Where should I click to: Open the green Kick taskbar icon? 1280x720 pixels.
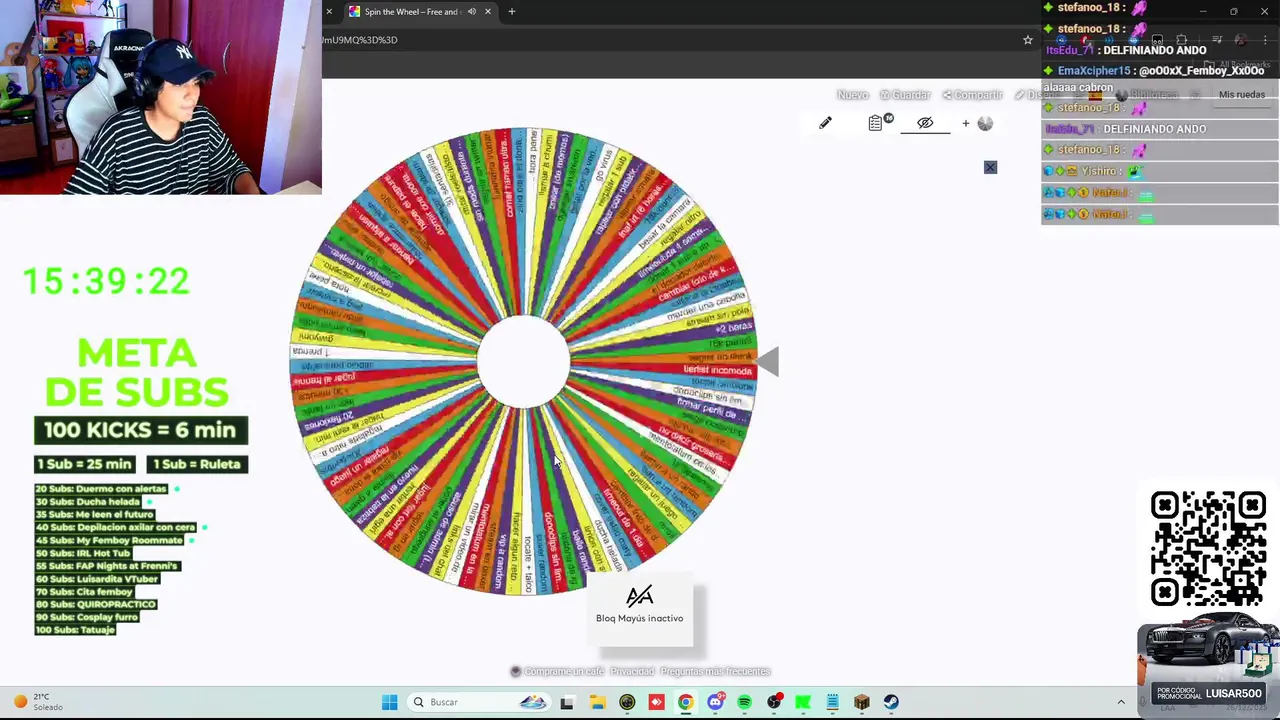tap(803, 702)
